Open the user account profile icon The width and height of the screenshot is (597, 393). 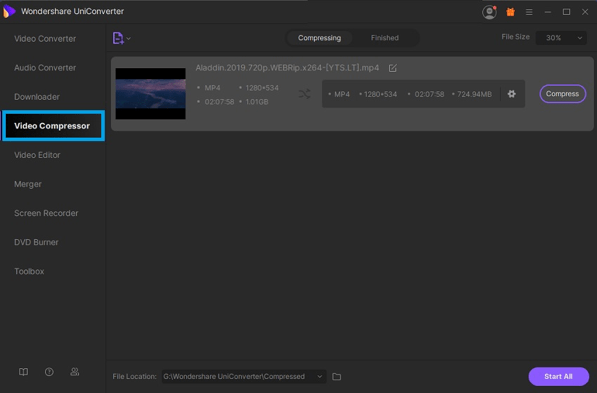(x=489, y=12)
